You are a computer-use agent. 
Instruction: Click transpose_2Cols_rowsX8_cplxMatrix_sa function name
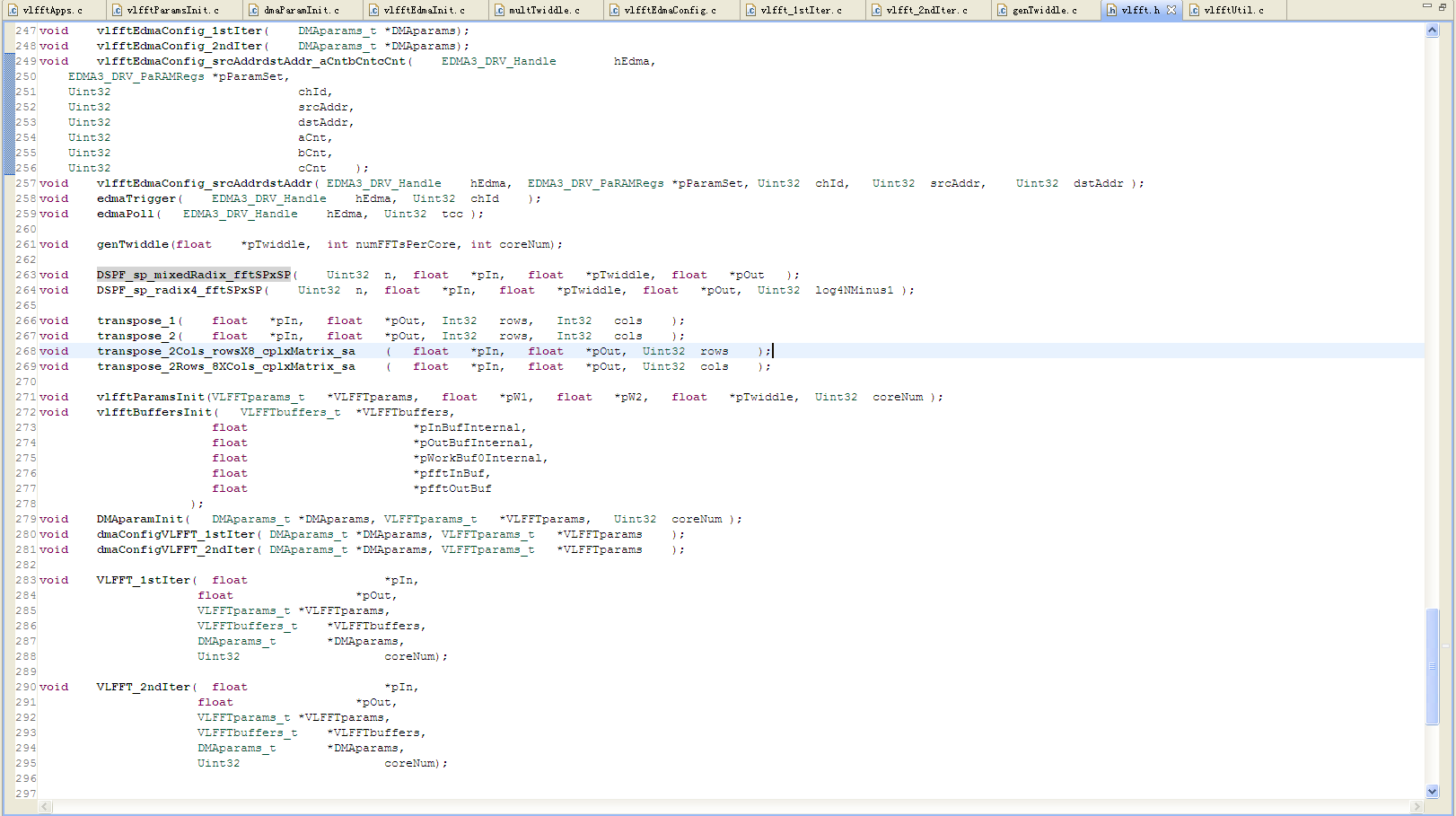[x=226, y=351]
